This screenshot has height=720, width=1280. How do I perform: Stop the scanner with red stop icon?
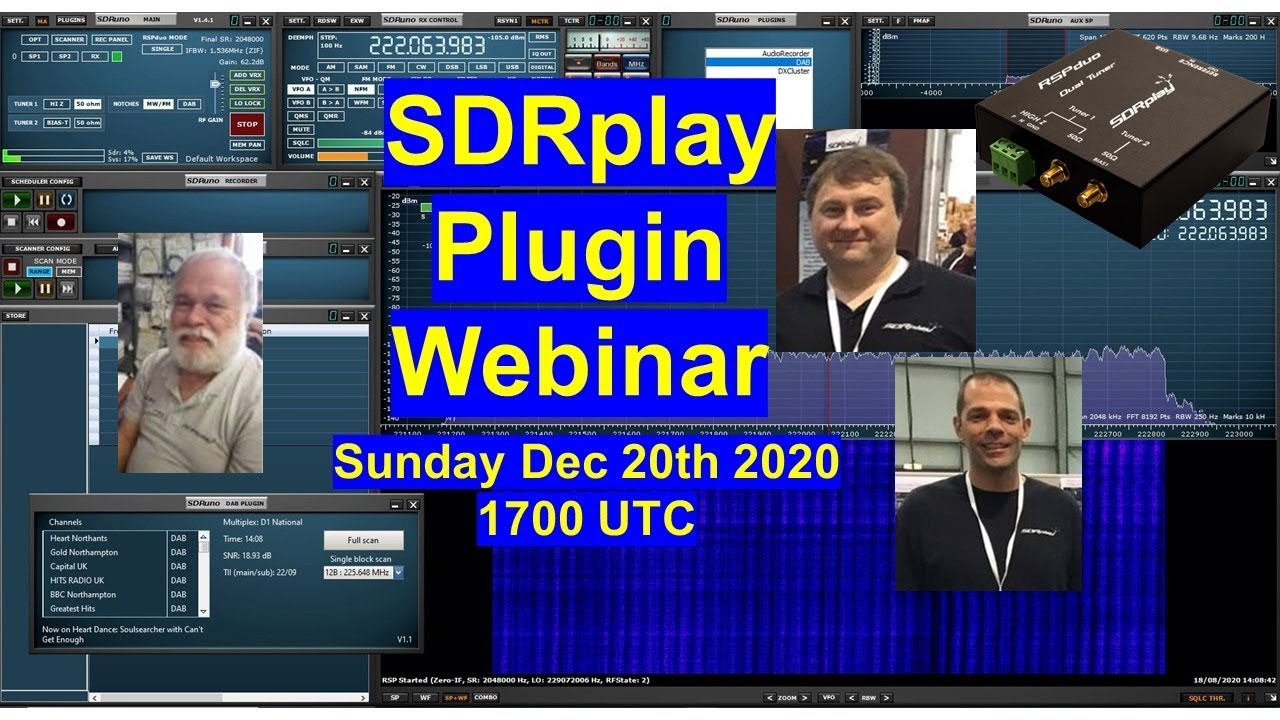13,268
